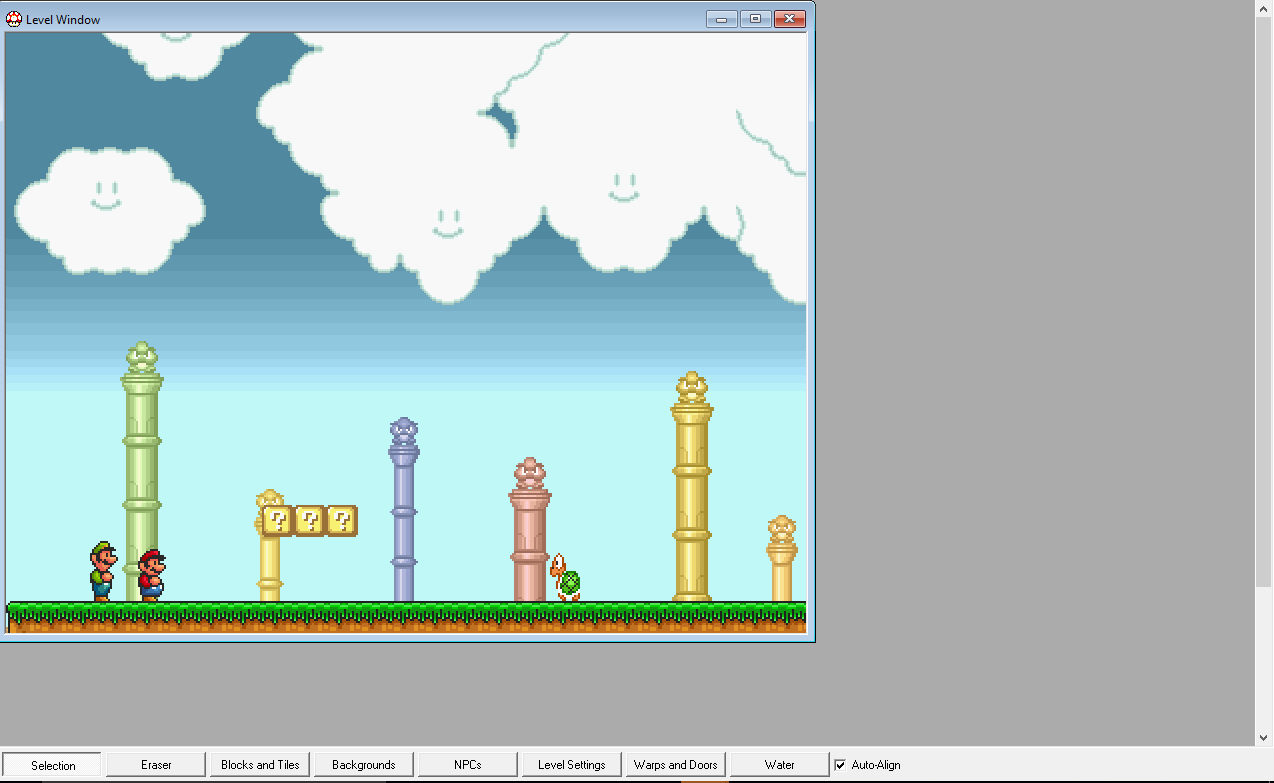The height and width of the screenshot is (783, 1274).
Task: Select the Selection tool button
Action: (52, 765)
